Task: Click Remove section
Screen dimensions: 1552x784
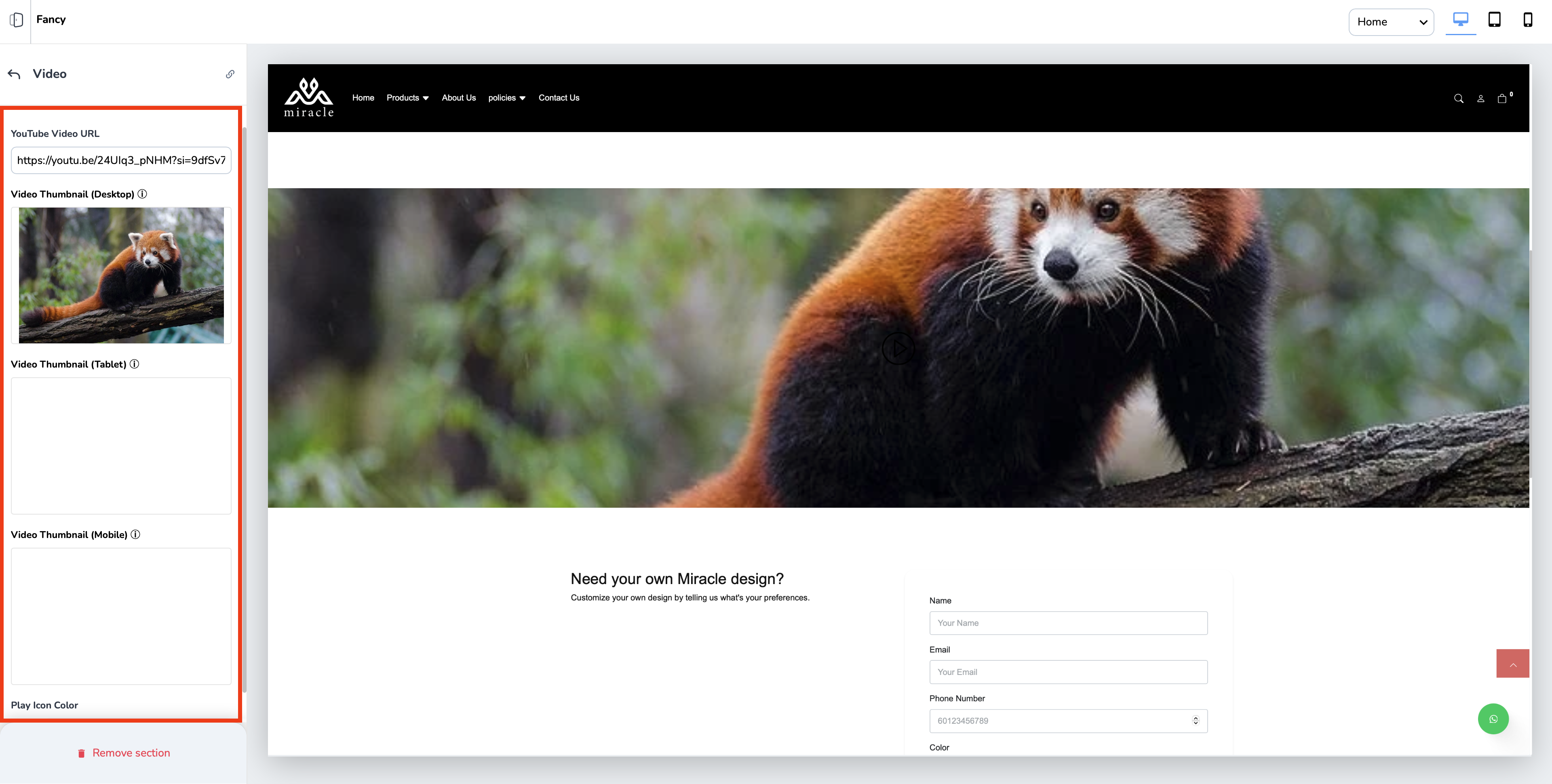Action: [124, 752]
